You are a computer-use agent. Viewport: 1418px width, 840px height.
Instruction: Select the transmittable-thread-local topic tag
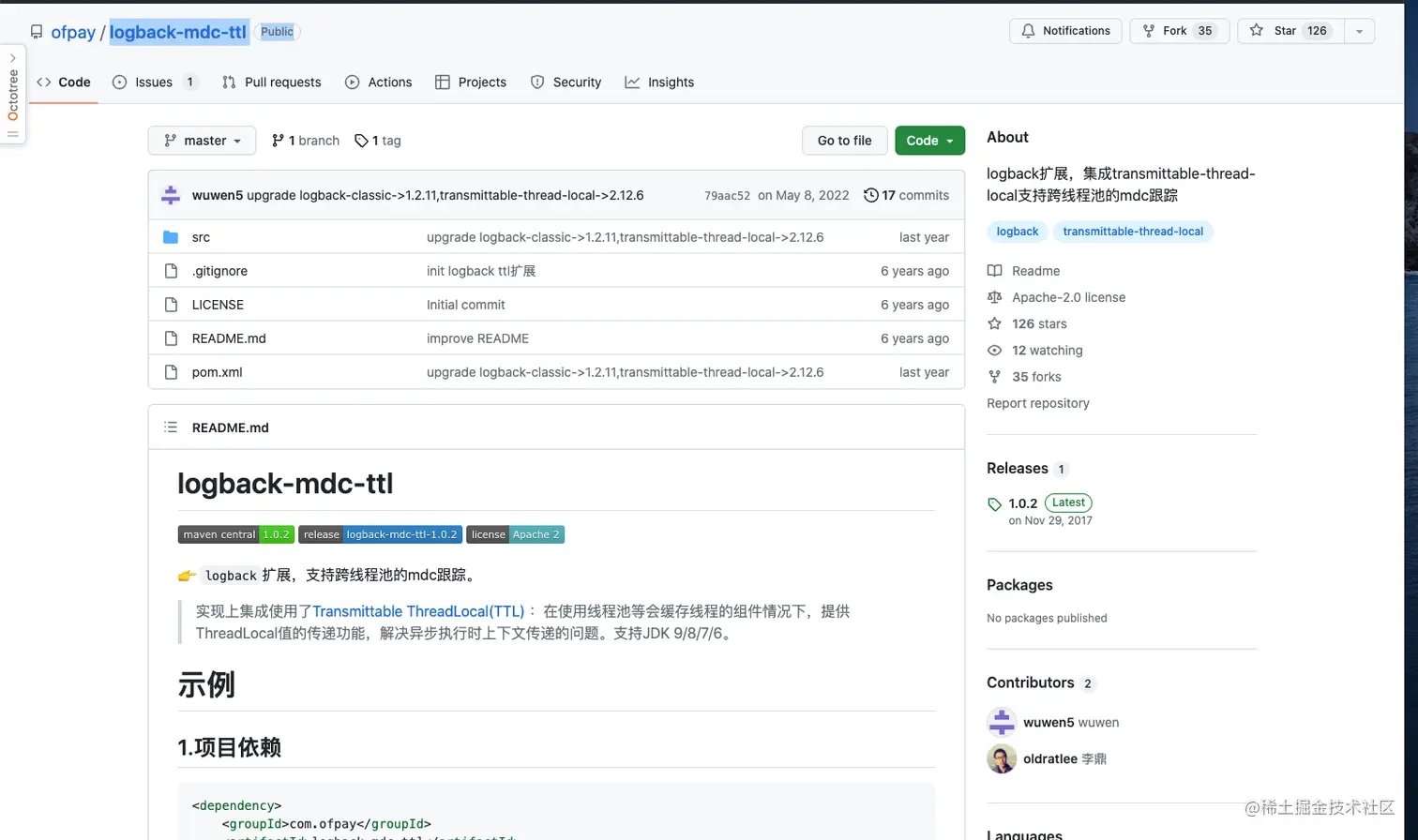coord(1133,232)
